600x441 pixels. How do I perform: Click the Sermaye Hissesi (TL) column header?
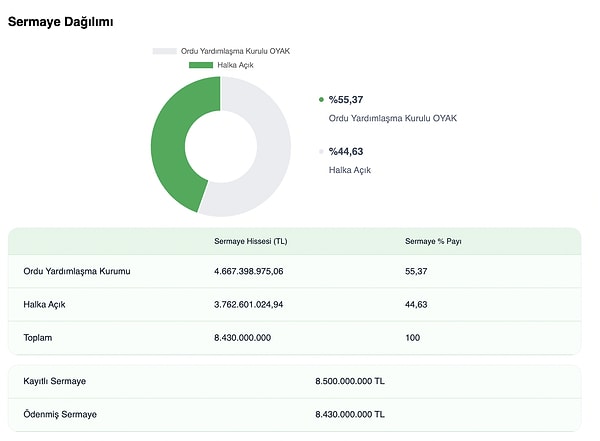(251, 241)
